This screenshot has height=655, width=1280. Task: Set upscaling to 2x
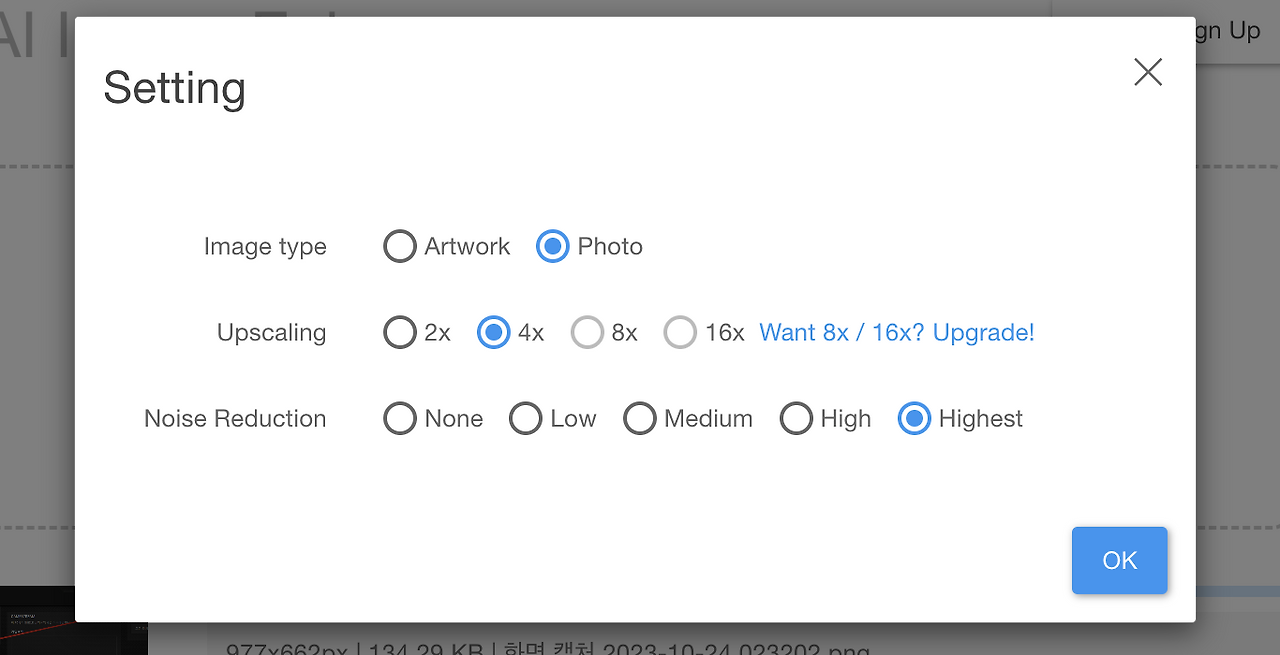400,332
